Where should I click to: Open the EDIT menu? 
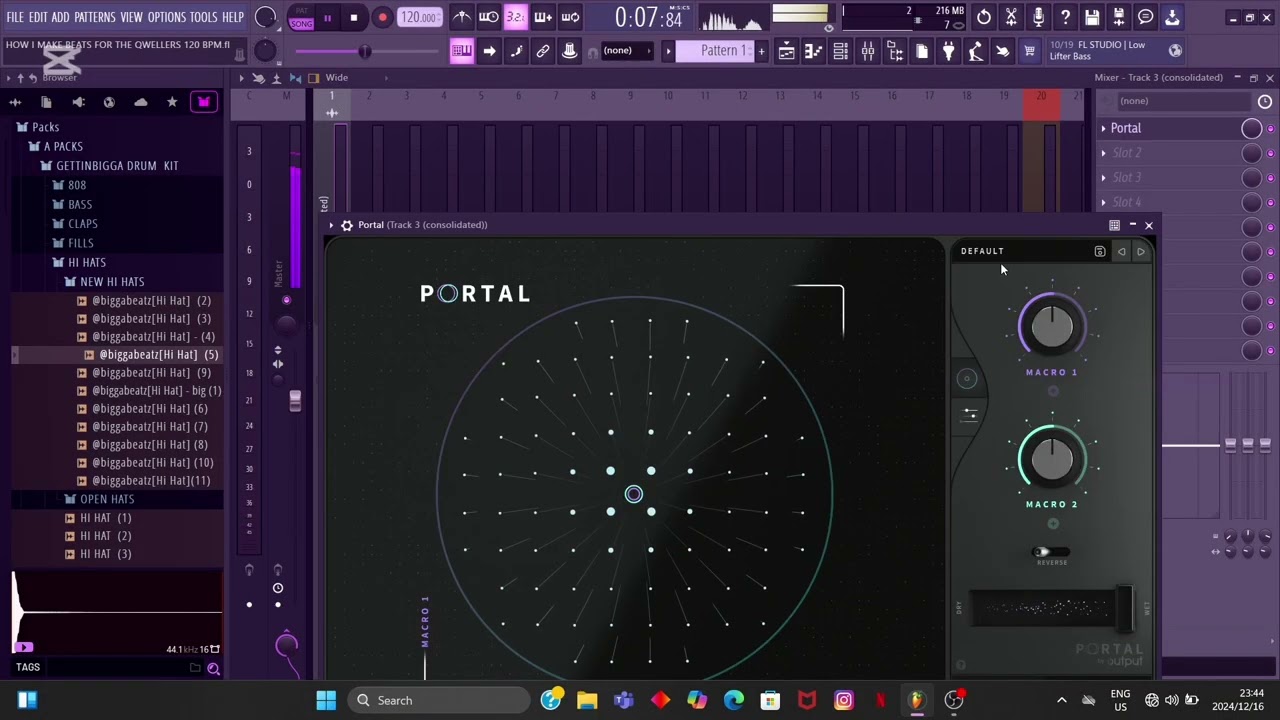(x=38, y=18)
